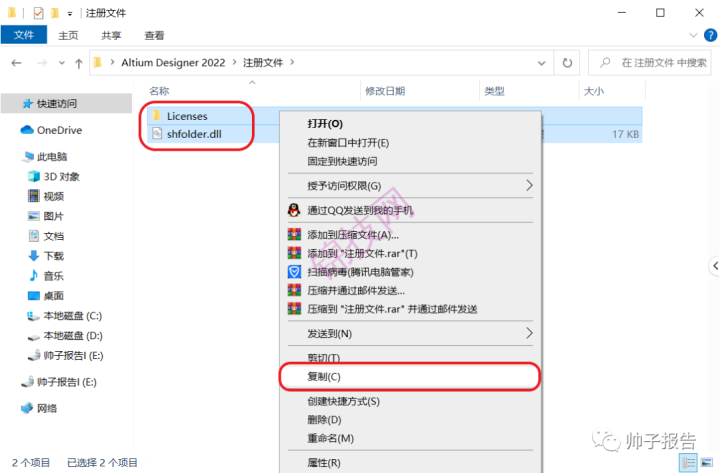Select 网络 in the navigation pane

[x=39, y=408]
